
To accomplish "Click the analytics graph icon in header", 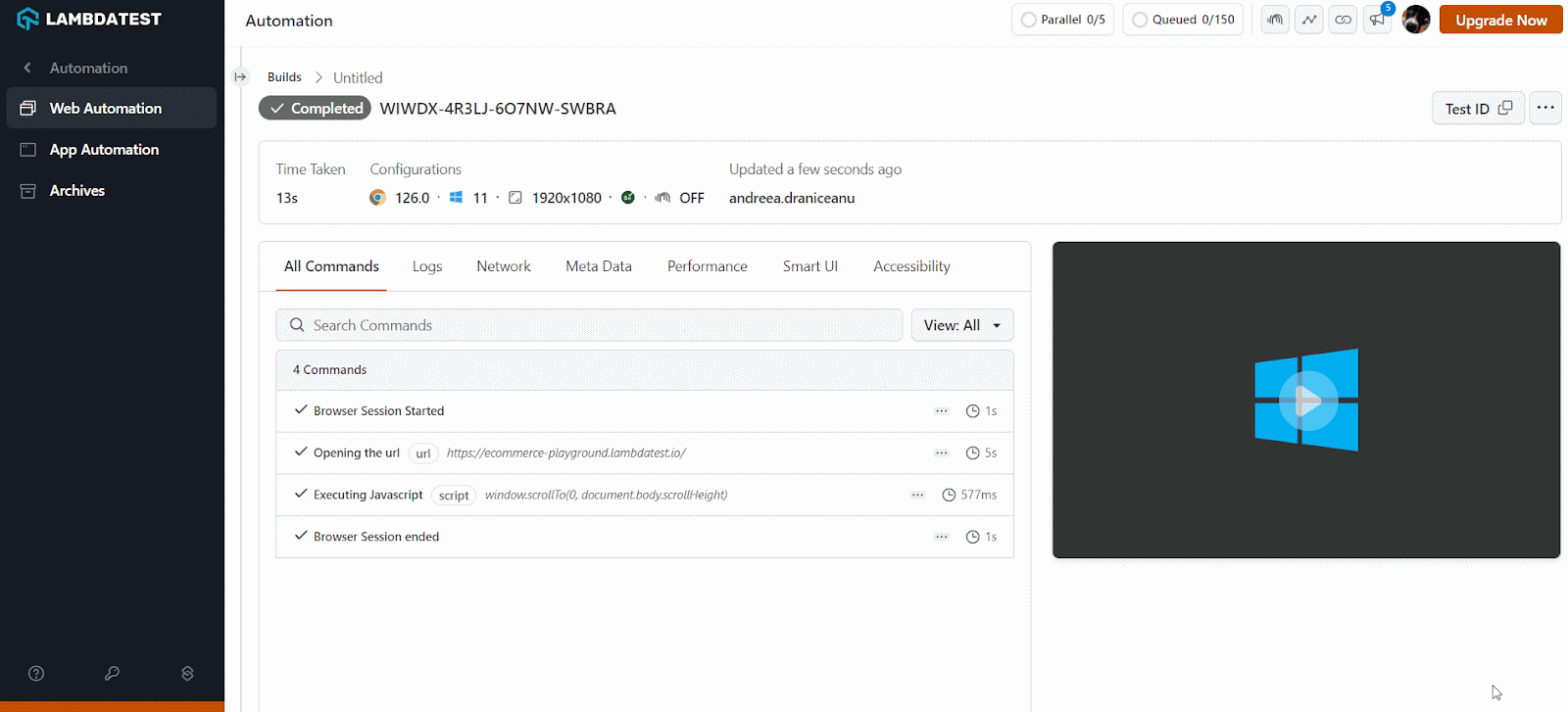I will point(1309,20).
